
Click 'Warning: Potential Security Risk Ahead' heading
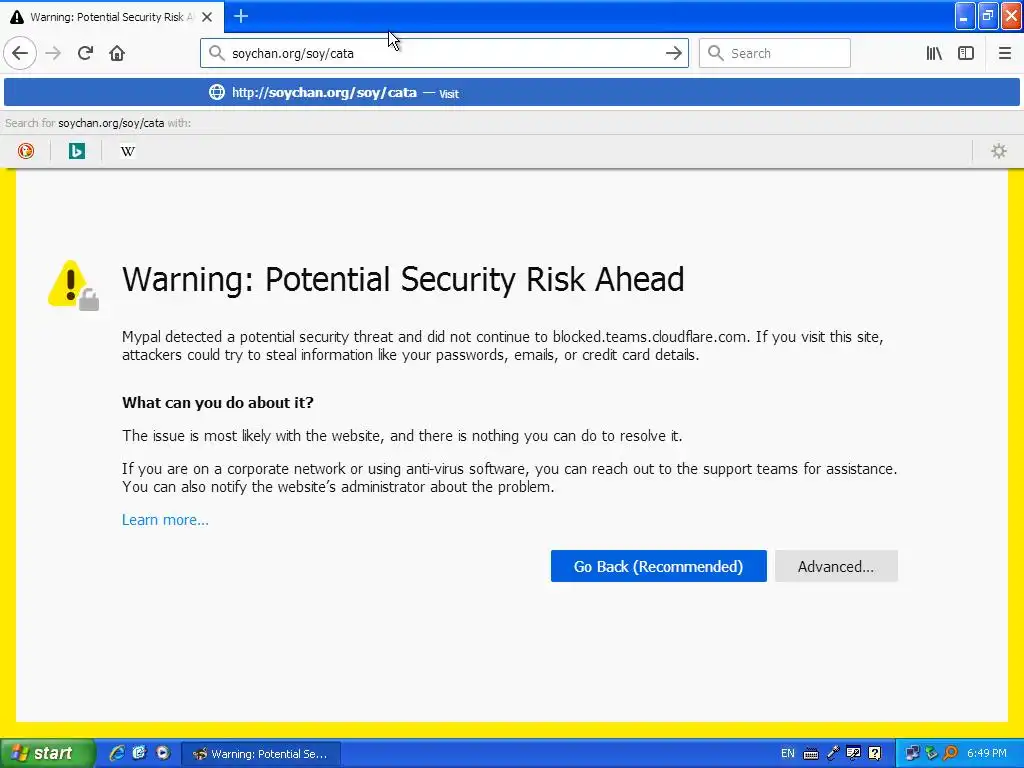point(403,279)
